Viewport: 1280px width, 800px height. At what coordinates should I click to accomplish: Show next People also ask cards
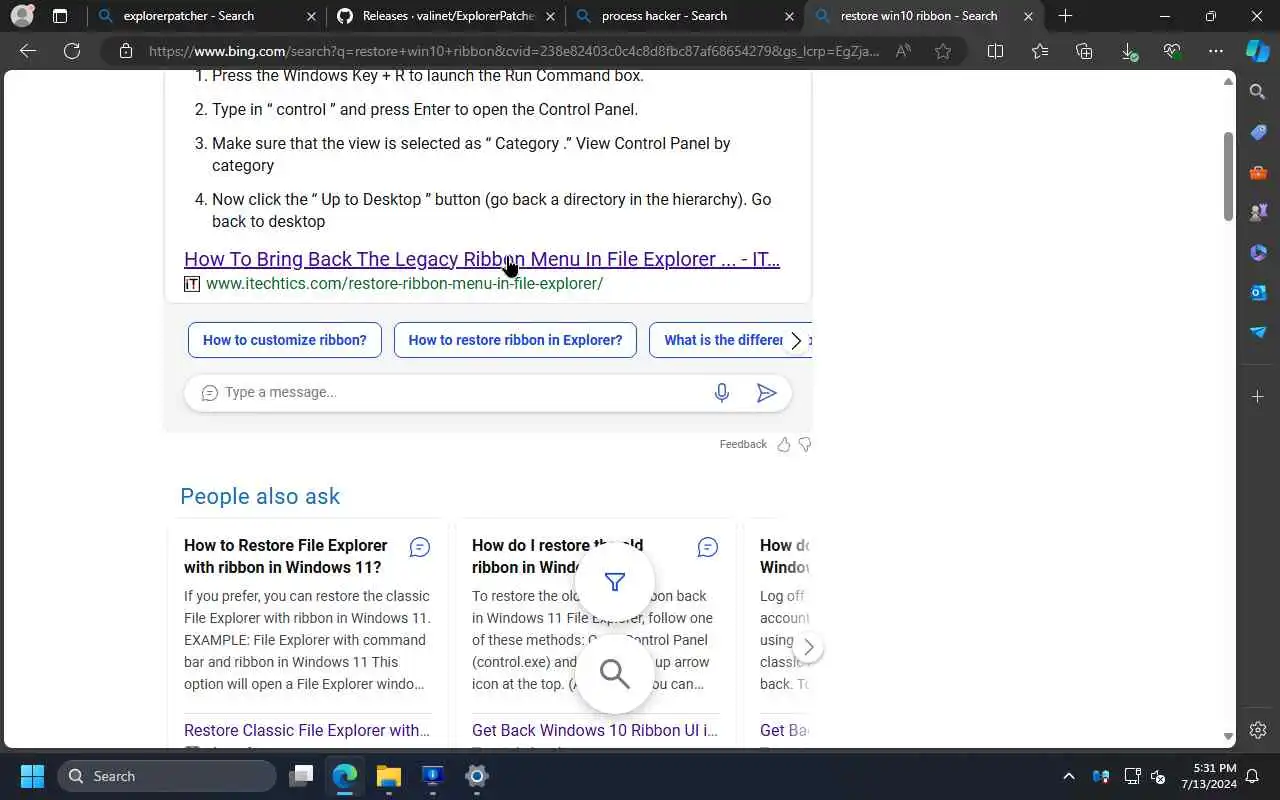click(808, 647)
